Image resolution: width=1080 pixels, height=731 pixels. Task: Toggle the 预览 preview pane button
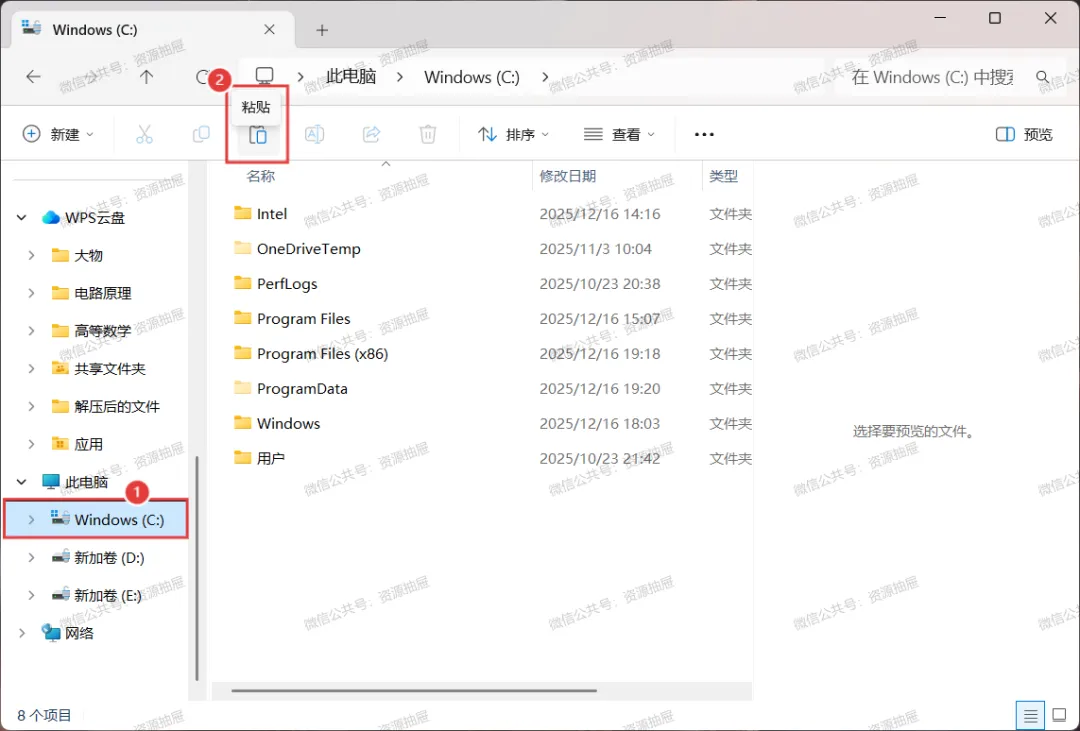(x=1024, y=134)
